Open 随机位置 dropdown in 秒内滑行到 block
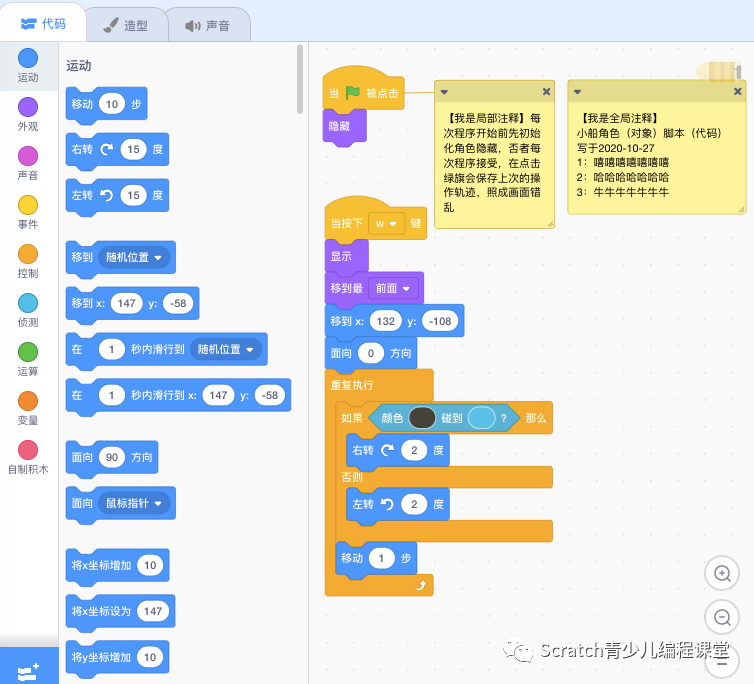 226,349
